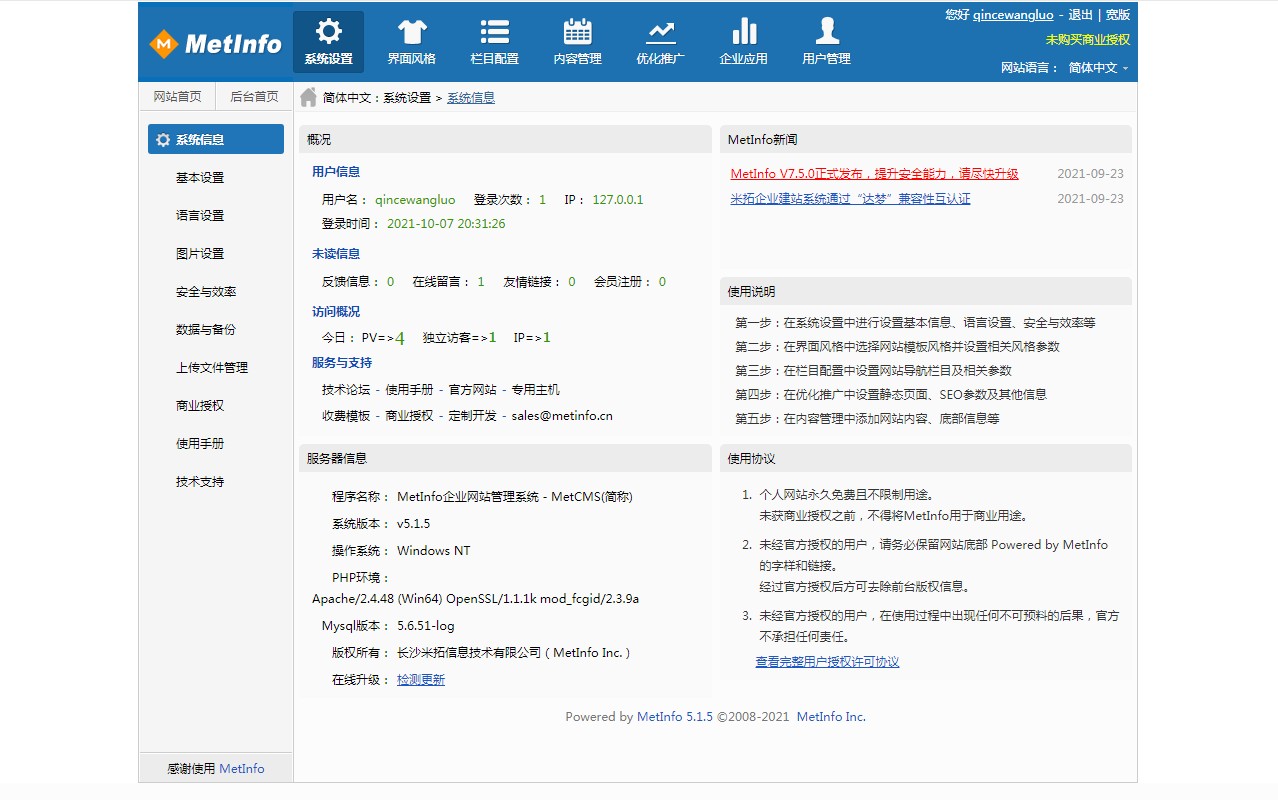This screenshot has height=800, width=1278.
Task: Click the 友情链接 count 0
Action: click(572, 282)
